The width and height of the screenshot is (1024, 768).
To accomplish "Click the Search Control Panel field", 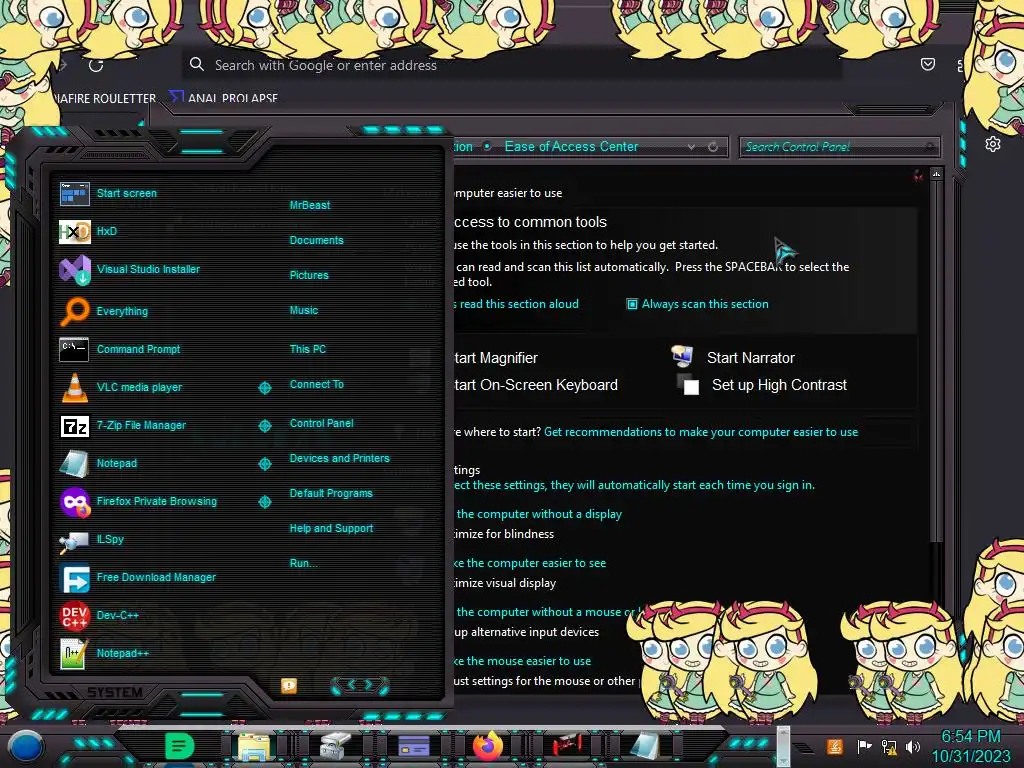I will [839, 147].
